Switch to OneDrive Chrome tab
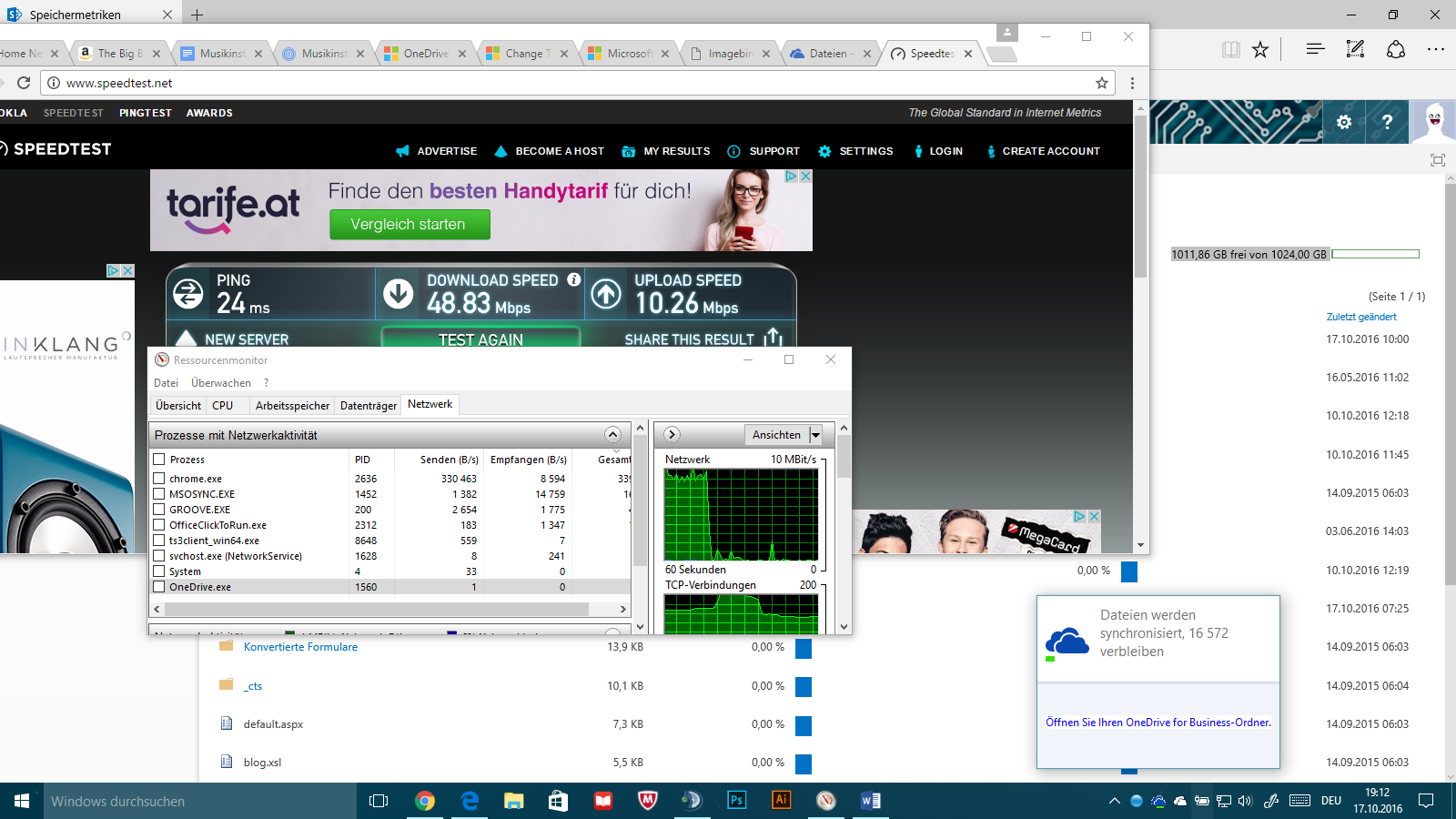 426,54
